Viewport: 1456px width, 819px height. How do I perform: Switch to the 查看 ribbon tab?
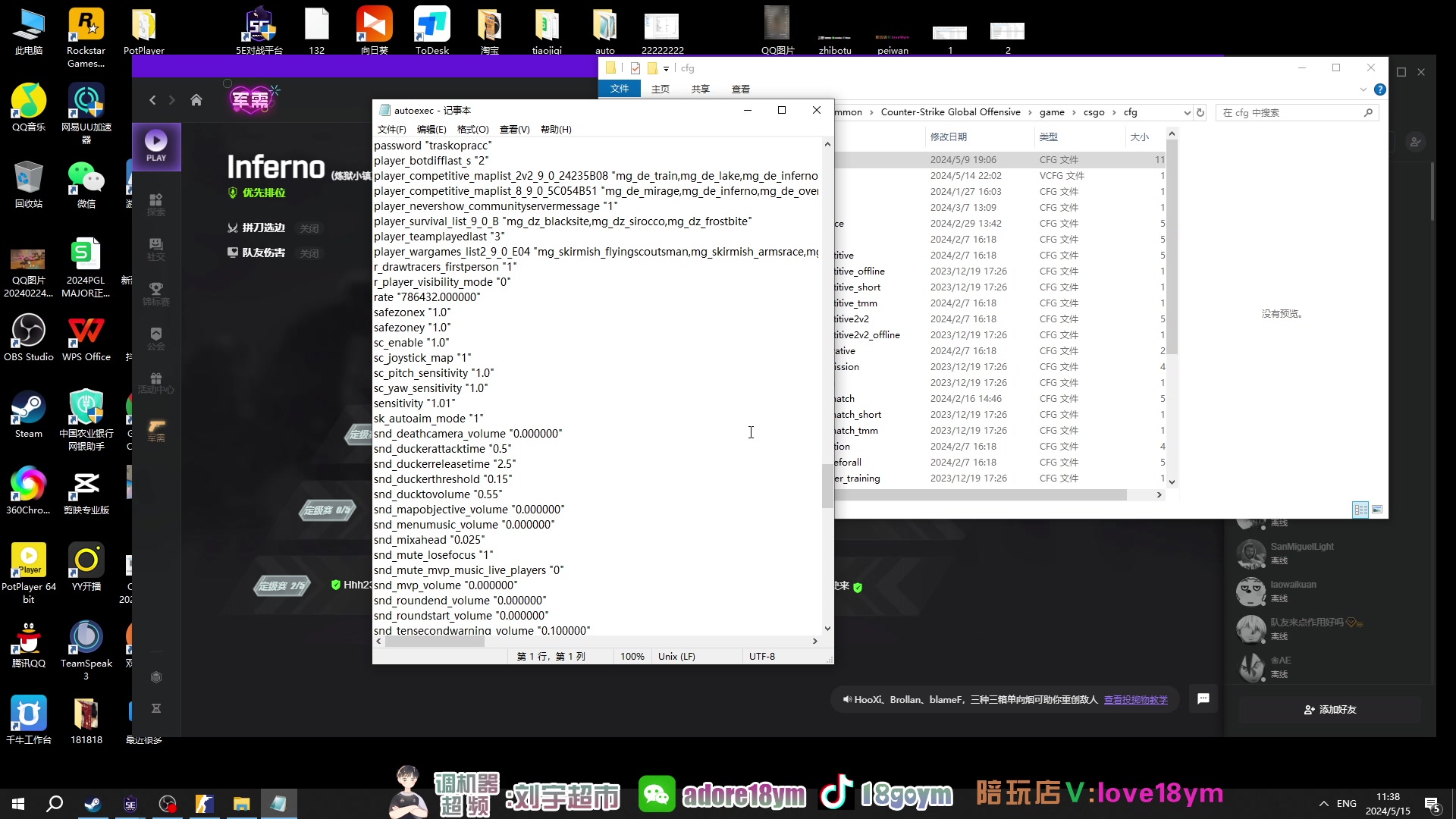[740, 89]
